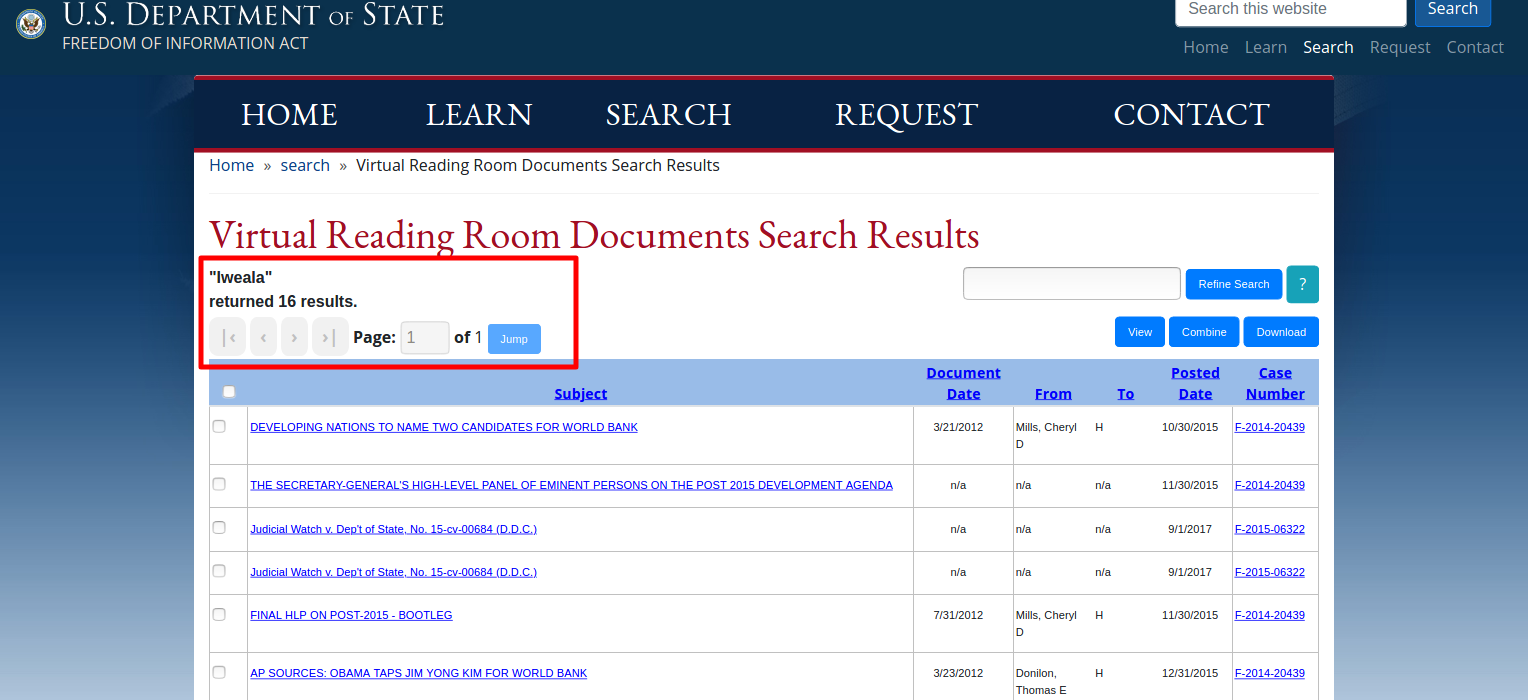Open THE SECRETARY-GENERAL'S HIGH-LEVEL PANEL document

571,485
